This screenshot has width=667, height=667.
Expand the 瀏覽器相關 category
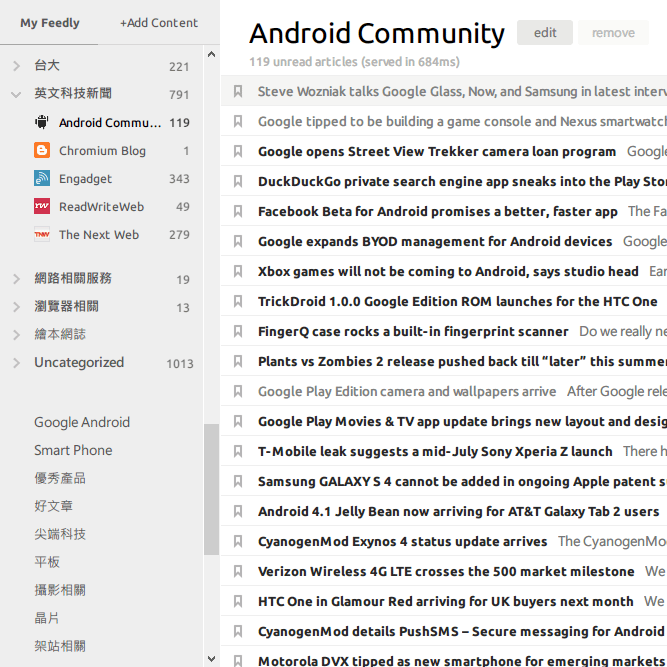point(16,307)
